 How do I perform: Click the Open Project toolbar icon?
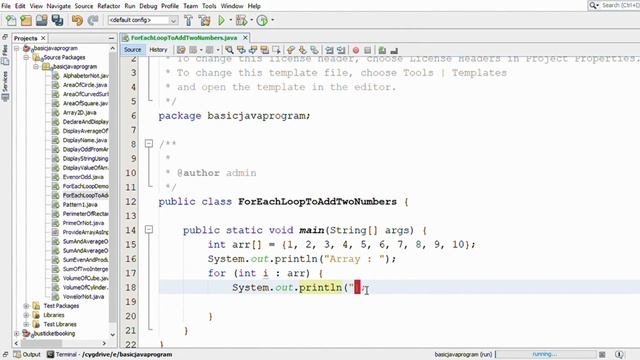tap(41, 20)
